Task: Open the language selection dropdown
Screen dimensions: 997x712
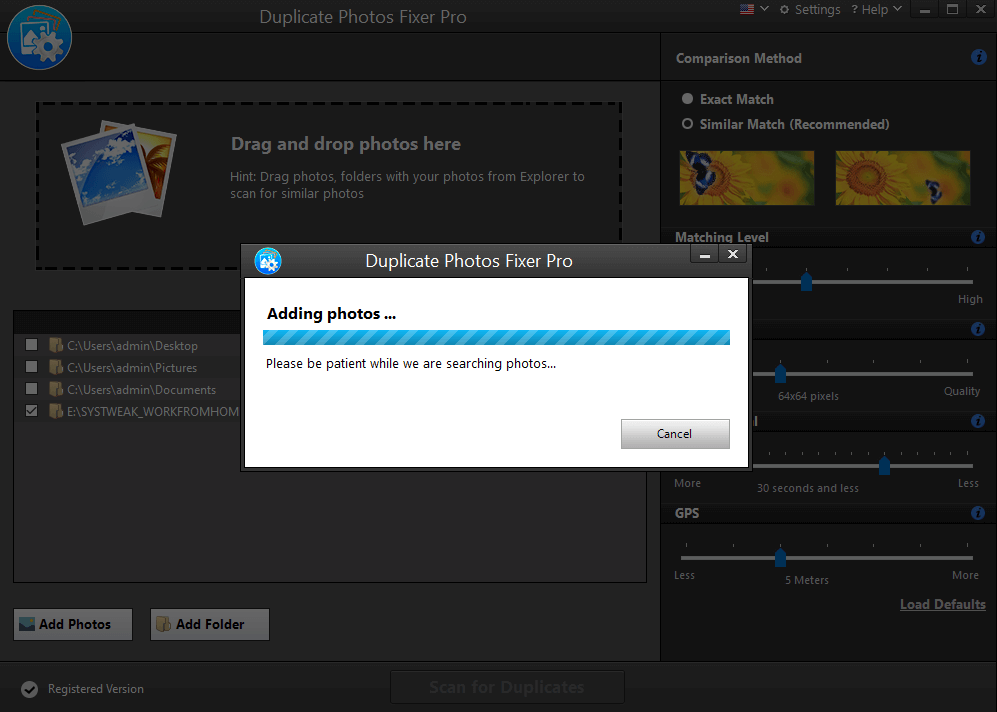Action: (763, 8)
